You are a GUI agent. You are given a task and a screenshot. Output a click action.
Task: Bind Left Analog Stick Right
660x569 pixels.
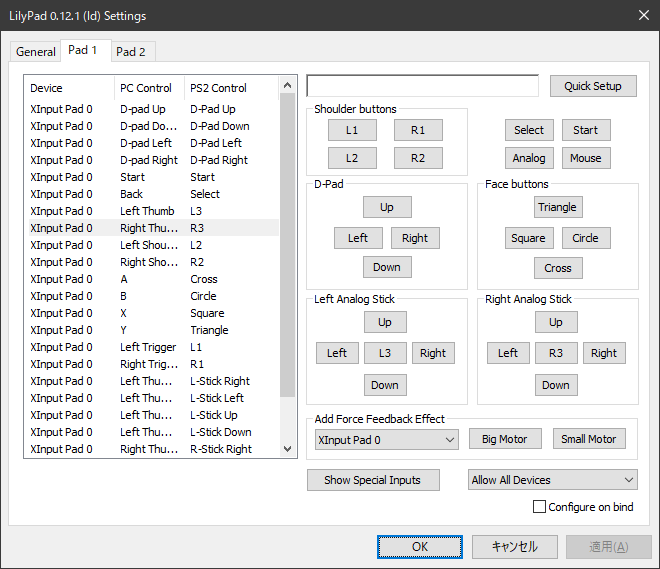point(433,353)
